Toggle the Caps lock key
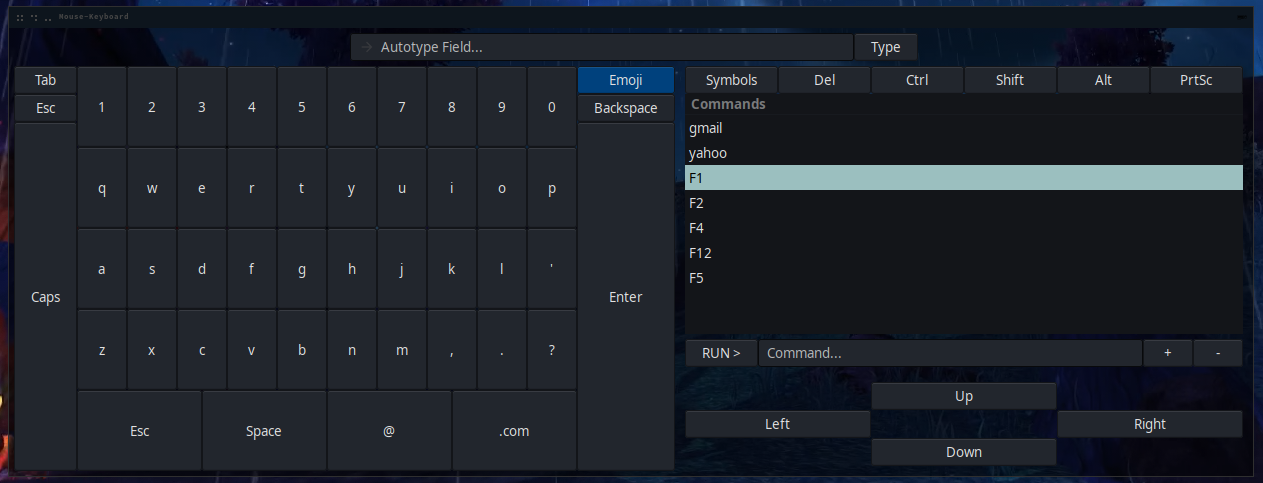1263x483 pixels. tap(46, 297)
